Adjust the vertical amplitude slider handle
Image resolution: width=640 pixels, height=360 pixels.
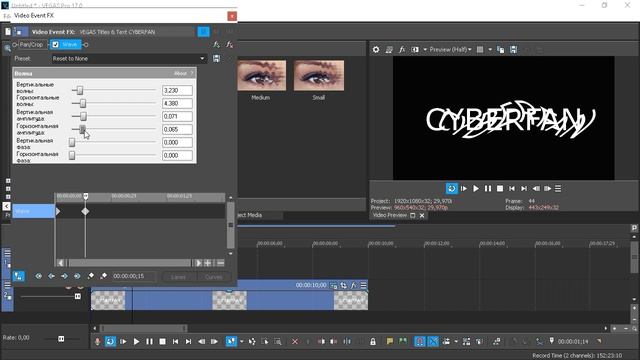pos(83,116)
